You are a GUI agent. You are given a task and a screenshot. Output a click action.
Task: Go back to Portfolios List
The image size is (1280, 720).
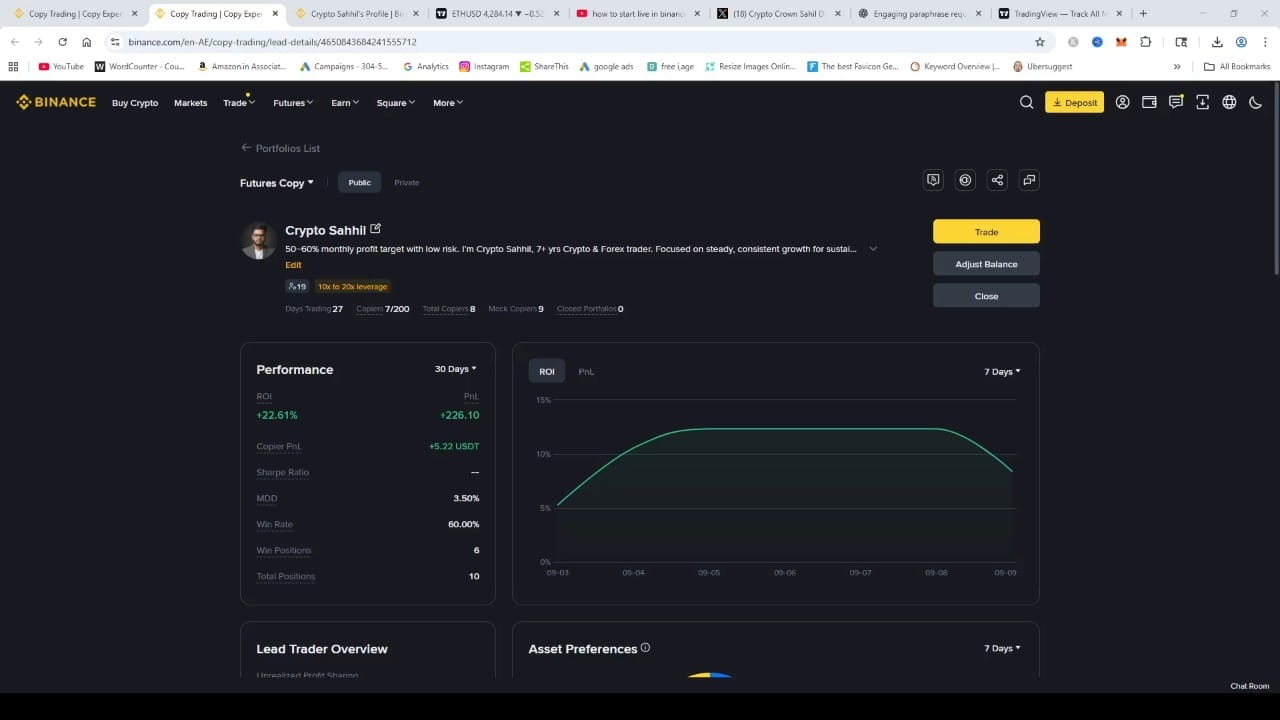tap(280, 148)
